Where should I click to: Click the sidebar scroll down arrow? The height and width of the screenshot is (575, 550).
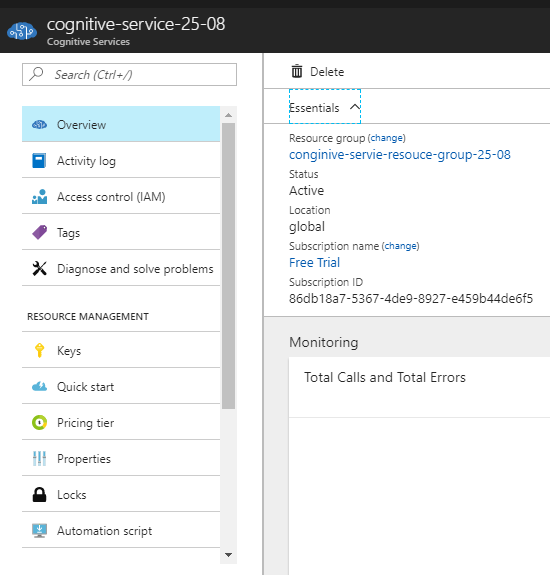[228, 554]
